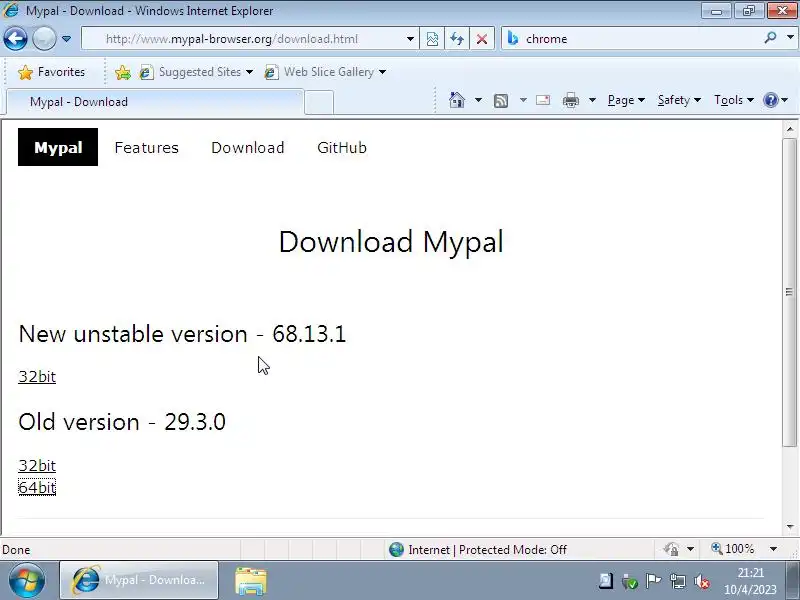The width and height of the screenshot is (800, 600).
Task: Open the Tools menu
Action: 734,100
